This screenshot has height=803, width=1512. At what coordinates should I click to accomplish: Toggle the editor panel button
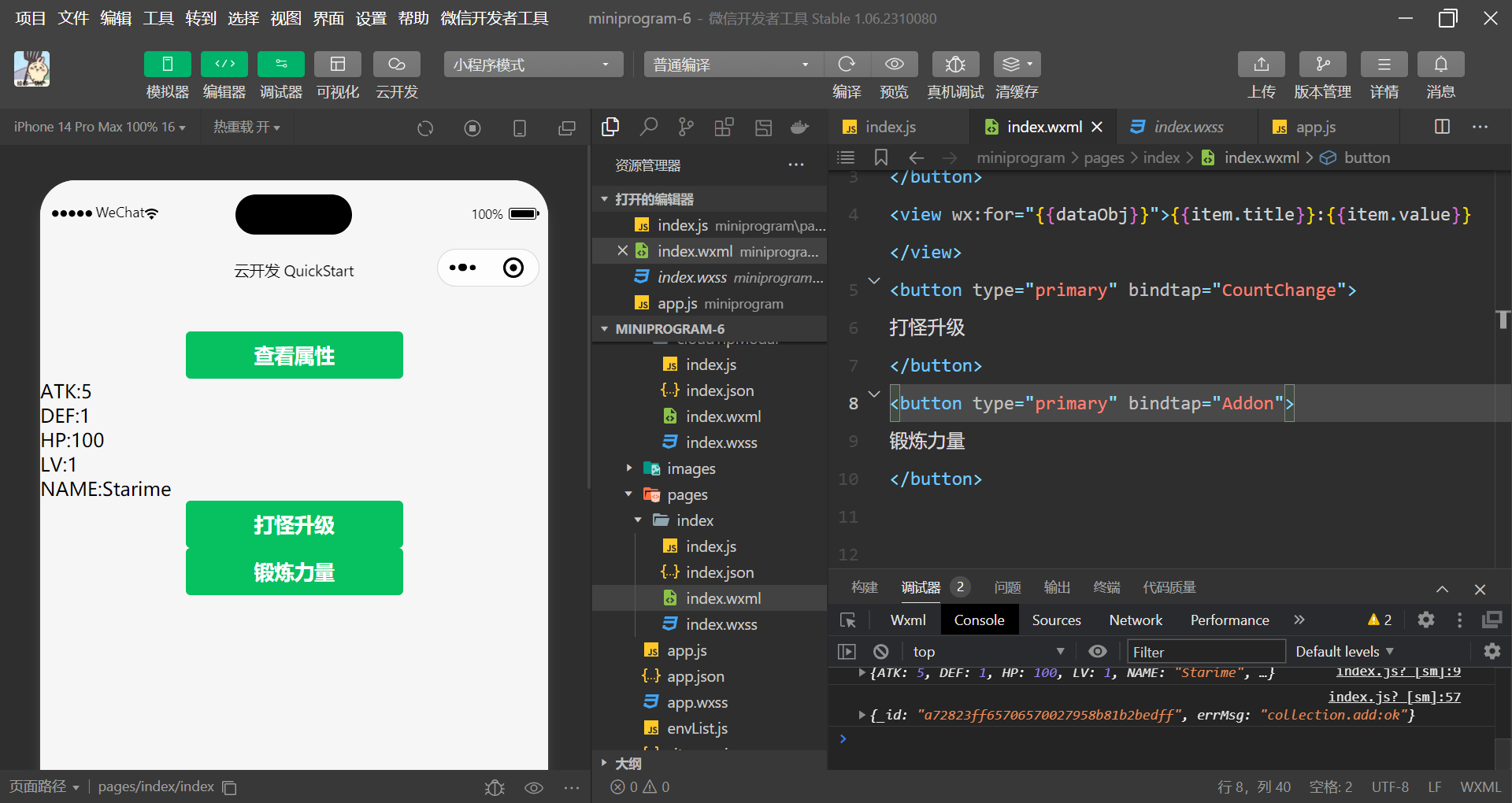point(224,65)
